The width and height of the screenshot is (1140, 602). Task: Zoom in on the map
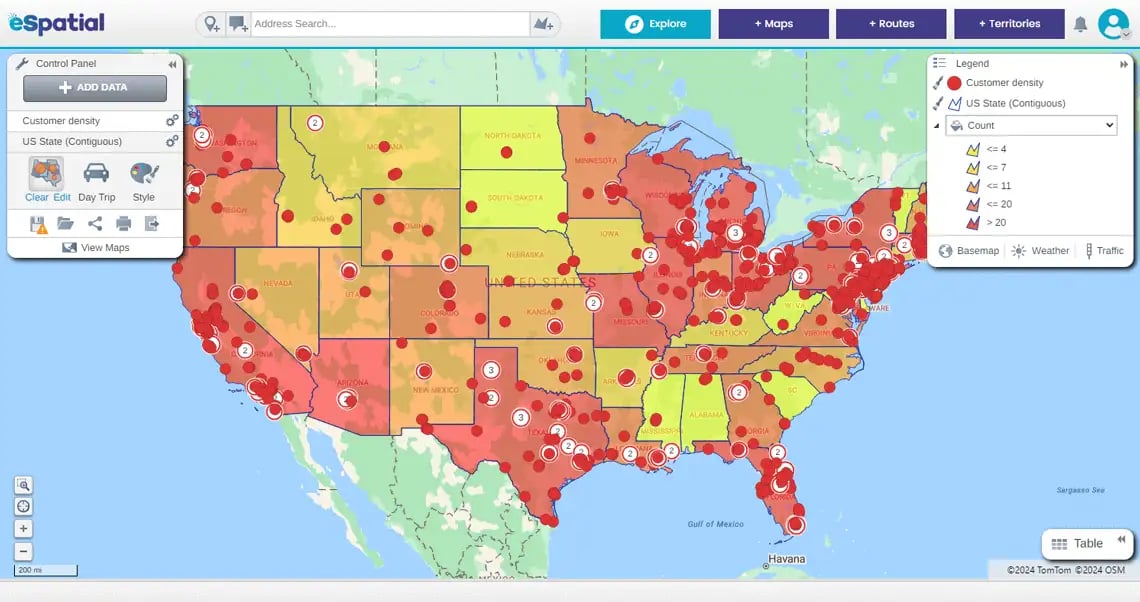pos(23,529)
